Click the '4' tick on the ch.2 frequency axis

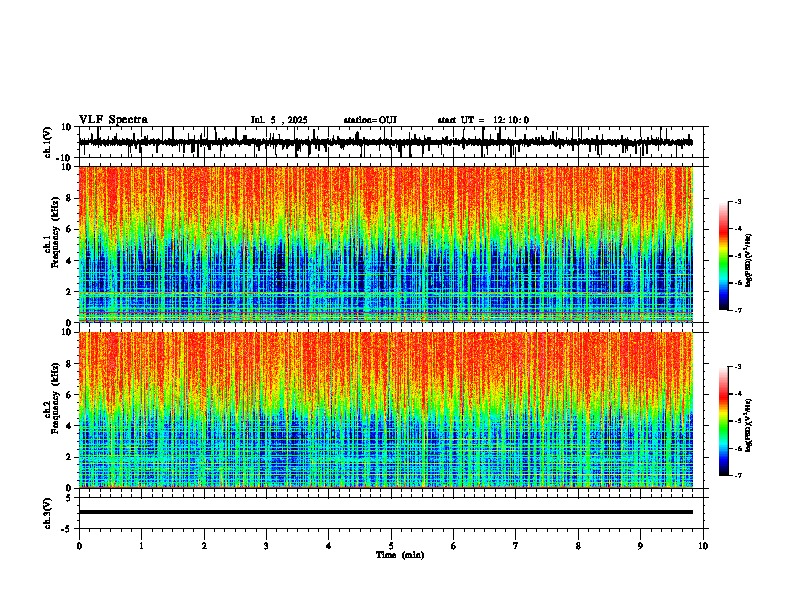pos(70,426)
